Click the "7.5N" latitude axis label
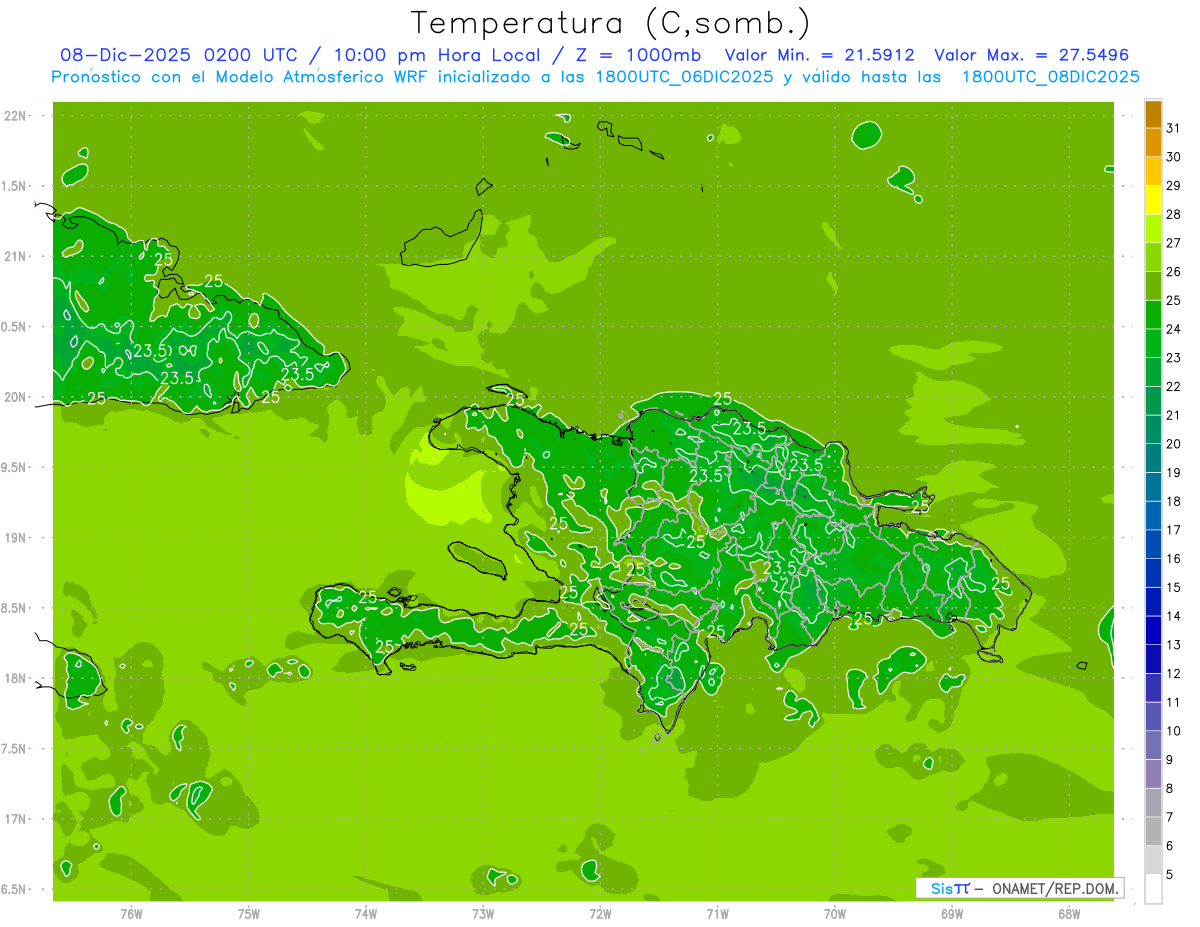The image size is (1200, 927). pos(15,748)
